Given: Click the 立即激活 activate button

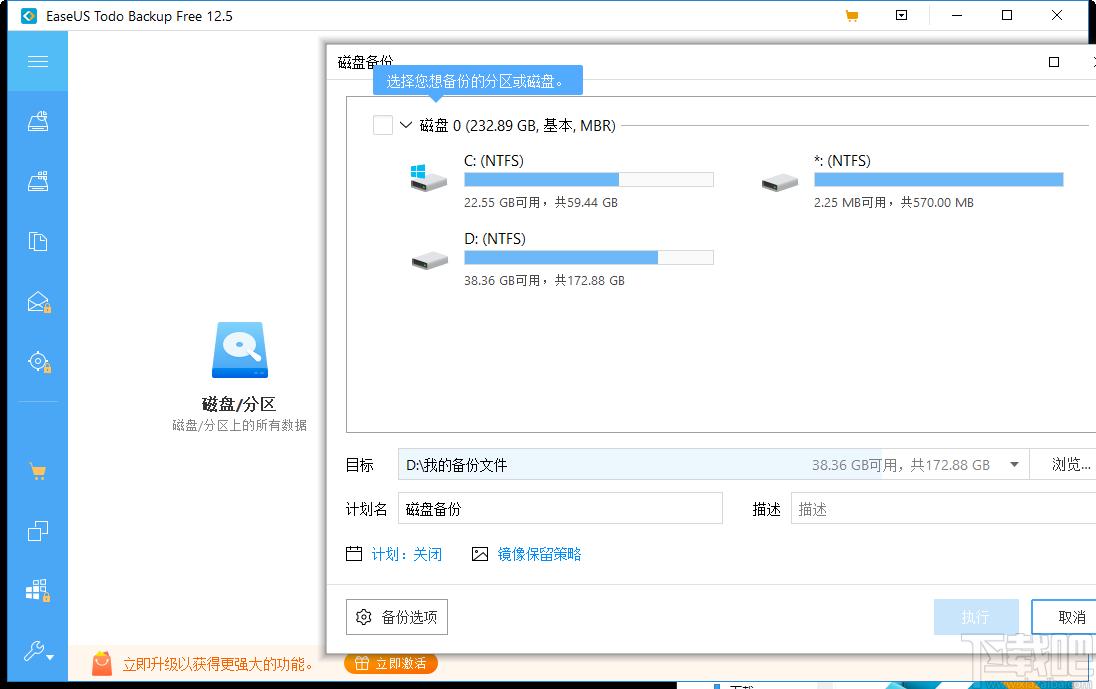Looking at the screenshot, I should tap(391, 663).
